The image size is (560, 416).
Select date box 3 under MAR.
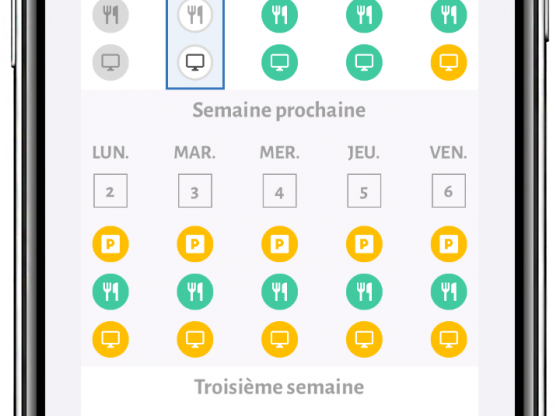(x=195, y=191)
